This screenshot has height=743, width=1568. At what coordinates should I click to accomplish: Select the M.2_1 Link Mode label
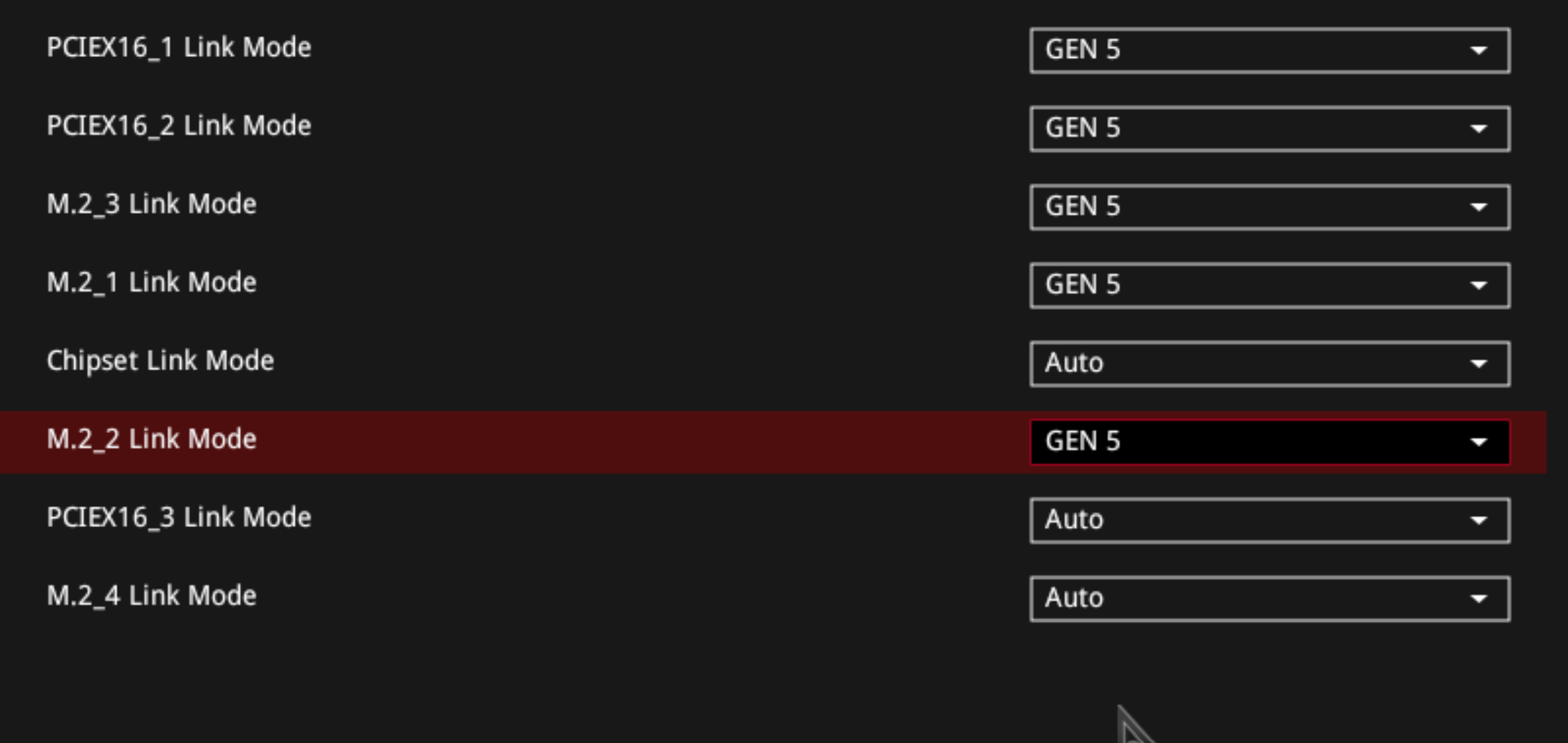click(x=152, y=283)
